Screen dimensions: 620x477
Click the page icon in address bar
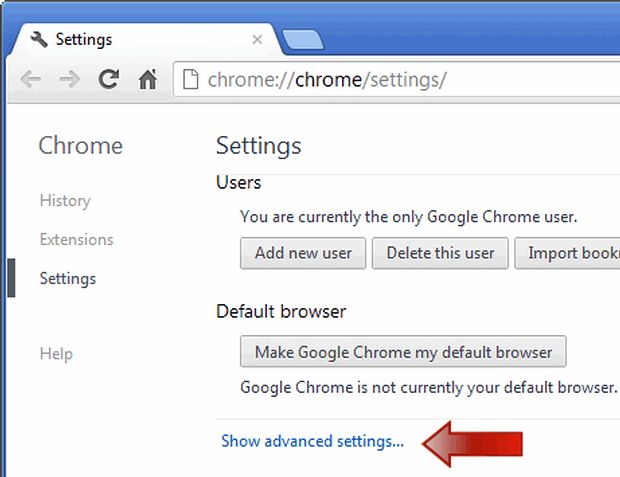[191, 79]
